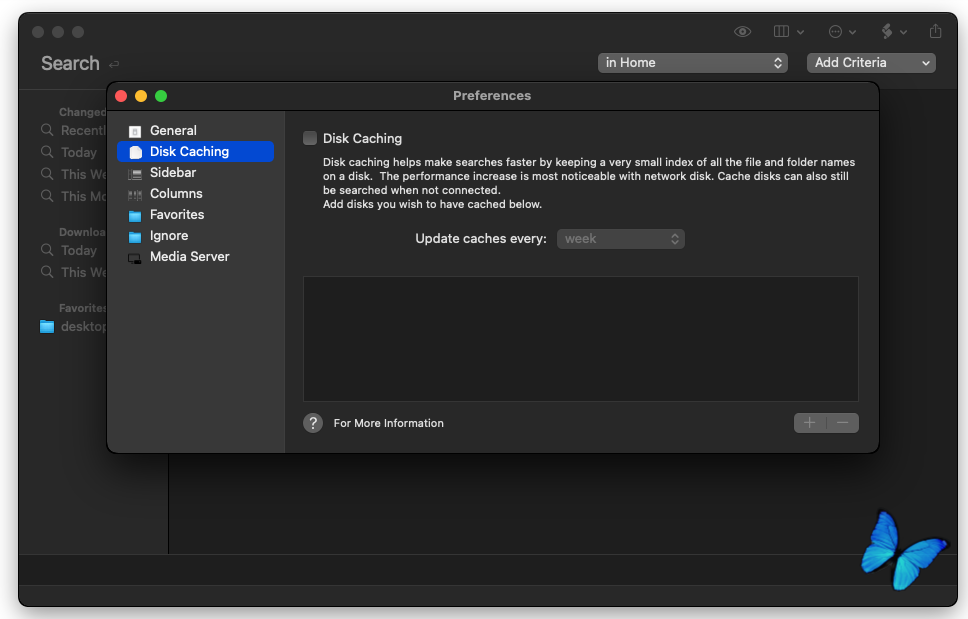
Task: Click the blue butterfly icon
Action: point(902,551)
